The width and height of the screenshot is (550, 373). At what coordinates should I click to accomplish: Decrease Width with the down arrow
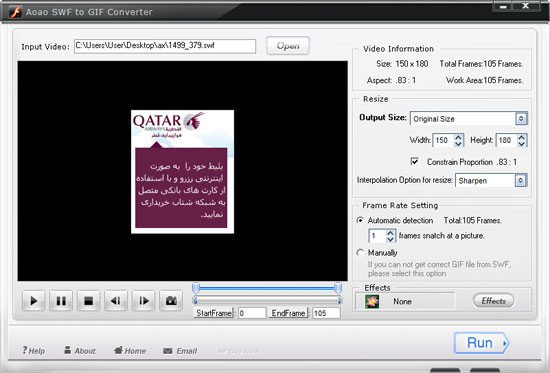coord(458,144)
